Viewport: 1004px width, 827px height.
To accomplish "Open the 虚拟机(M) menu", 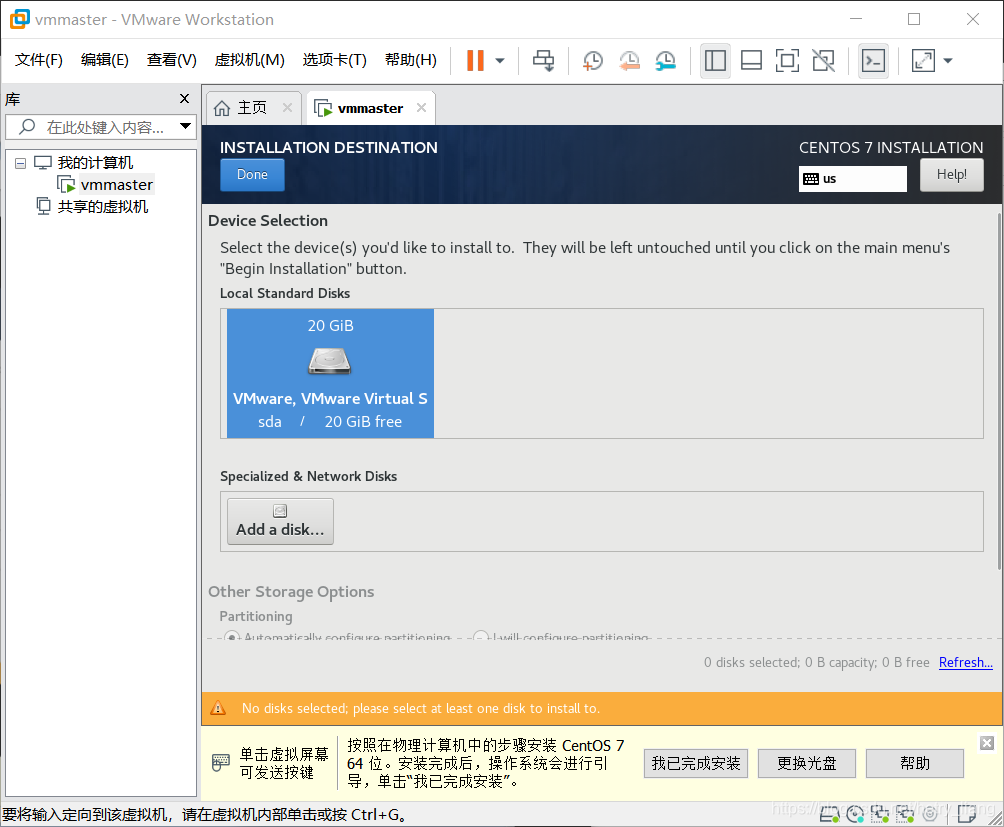I will [249, 60].
